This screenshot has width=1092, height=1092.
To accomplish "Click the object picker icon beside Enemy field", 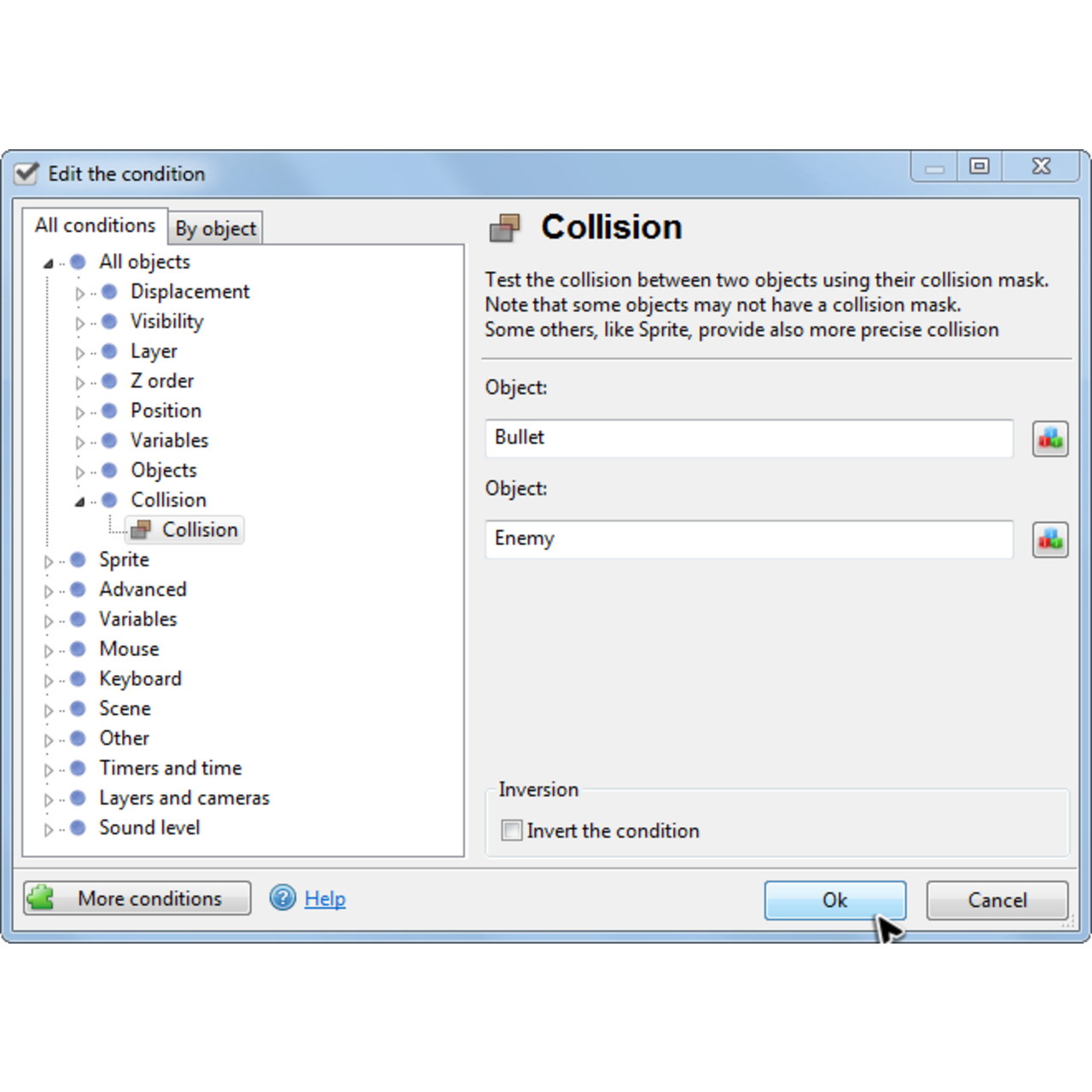I will [x=1050, y=539].
